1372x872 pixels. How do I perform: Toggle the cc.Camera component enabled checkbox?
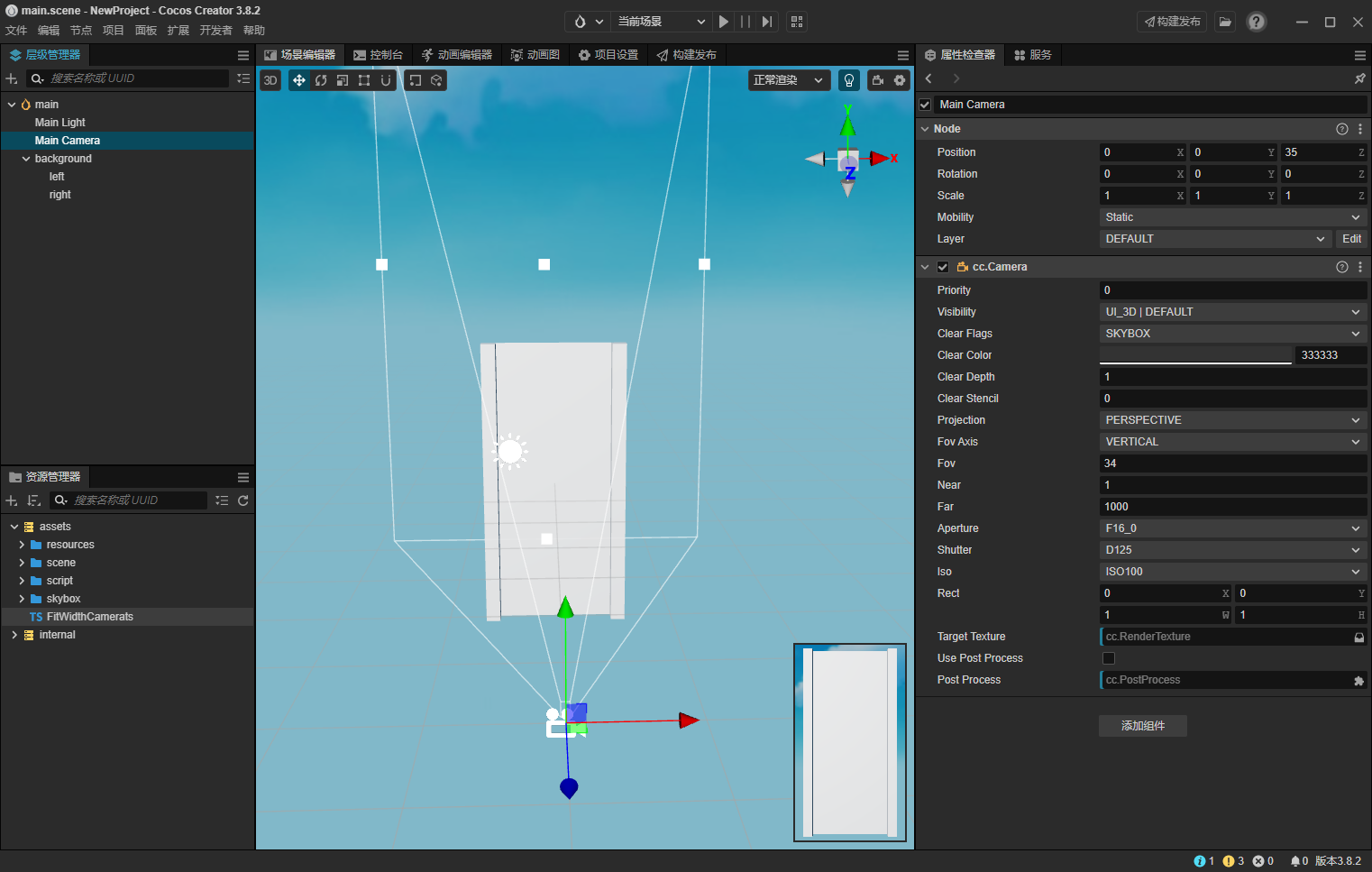(x=943, y=267)
